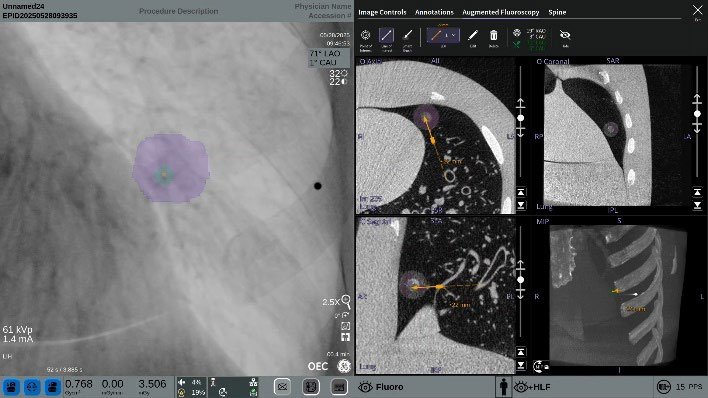The image size is (708, 398).
Task: Click the rightmost dark square button bottom bar
Action: tap(339, 387)
